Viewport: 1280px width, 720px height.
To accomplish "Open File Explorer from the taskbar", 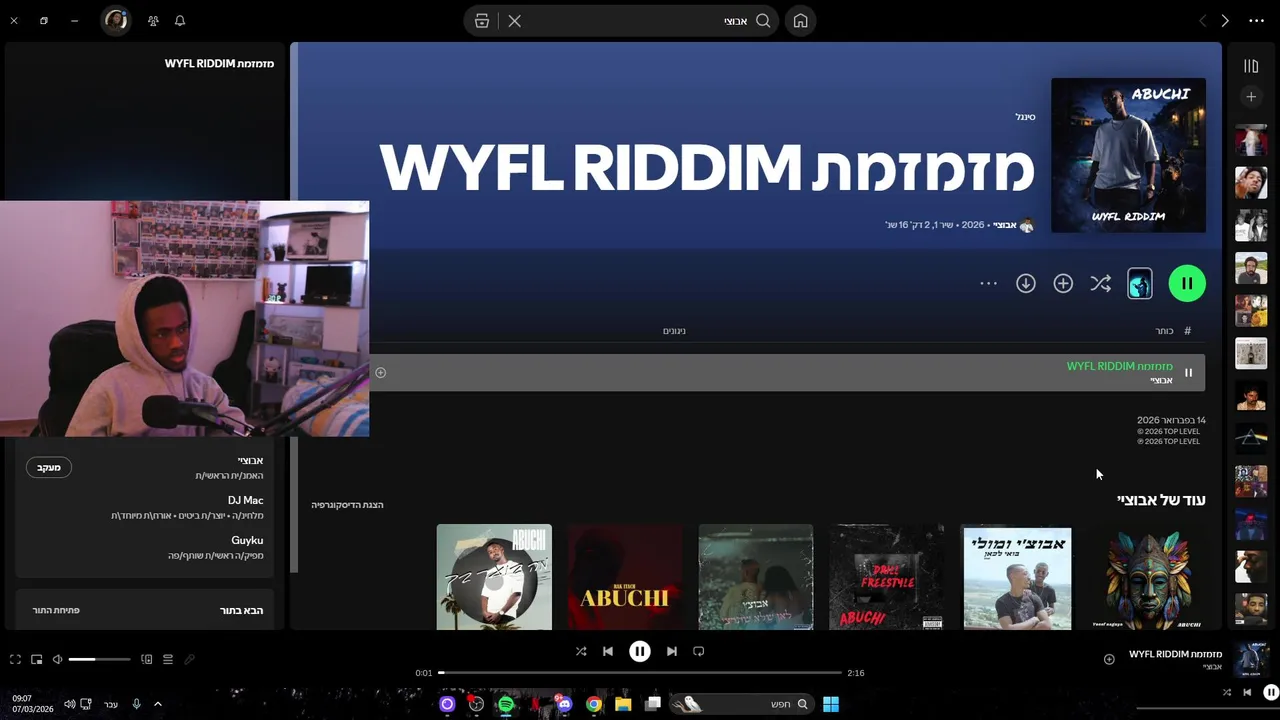I will coord(623,704).
